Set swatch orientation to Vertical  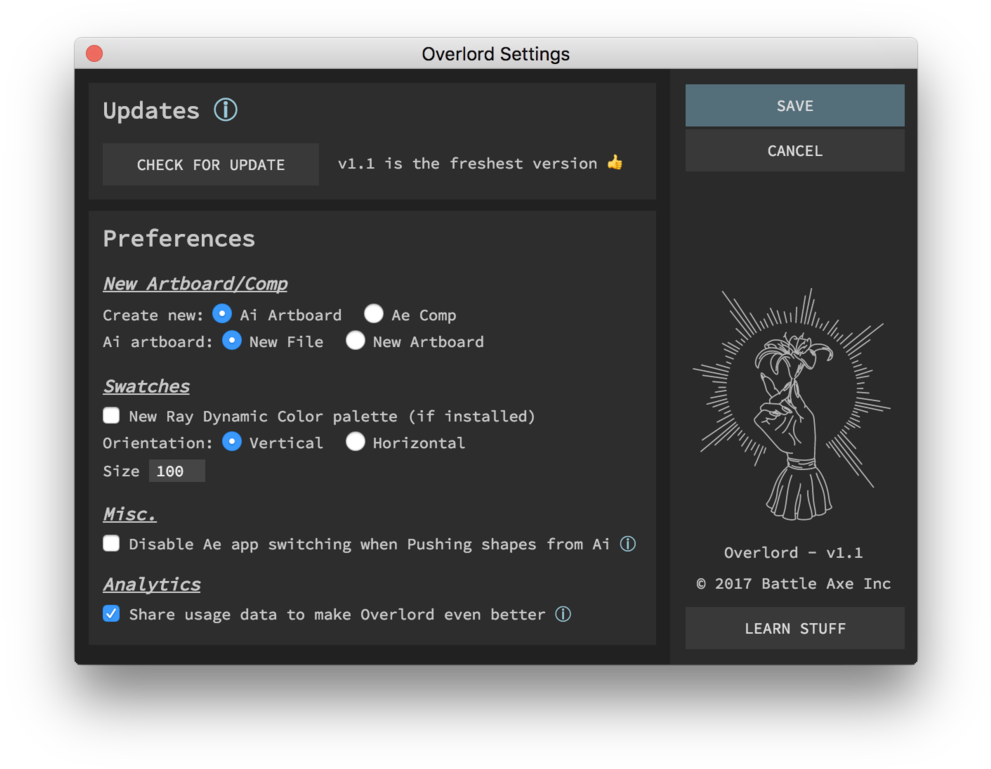[x=232, y=442]
